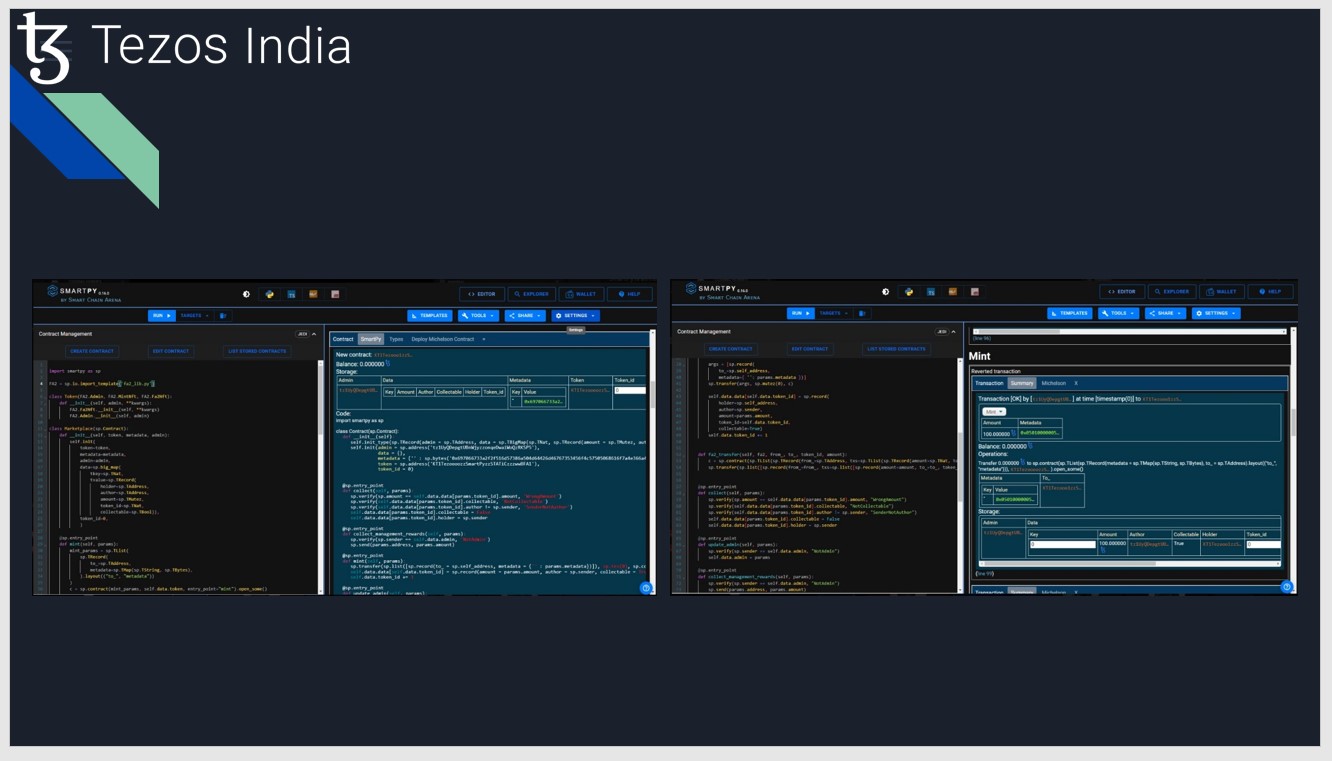Switch to Types tab in left screenshot

[396, 339]
